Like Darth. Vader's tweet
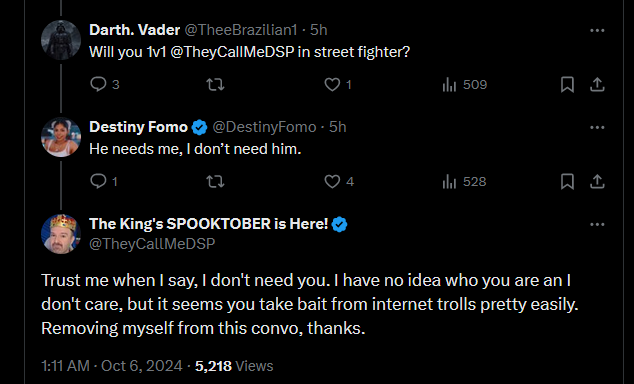 (x=338, y=84)
